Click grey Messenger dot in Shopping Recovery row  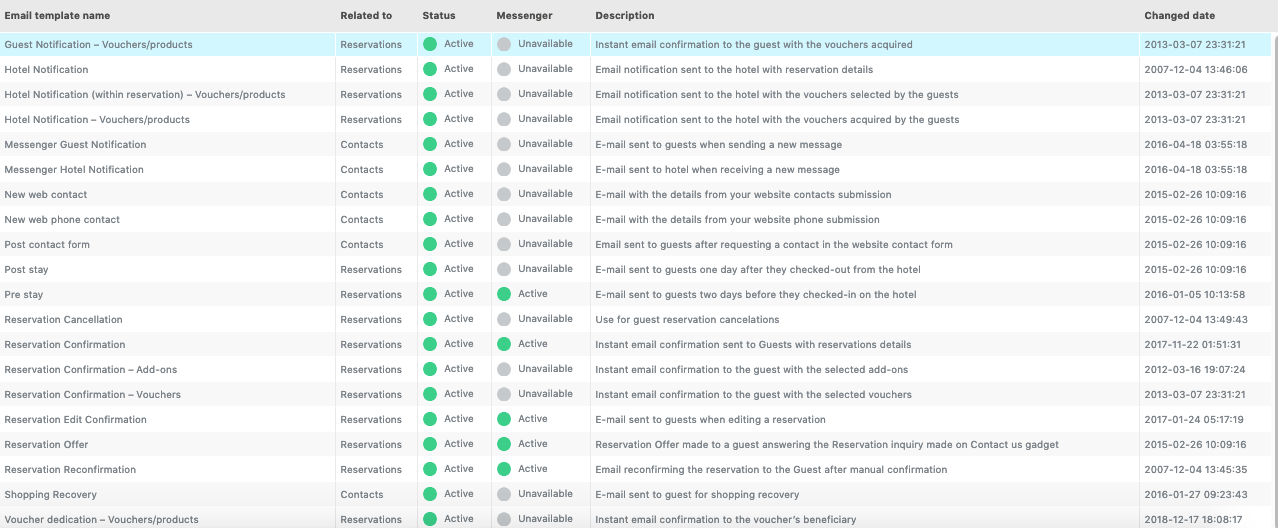click(x=504, y=494)
